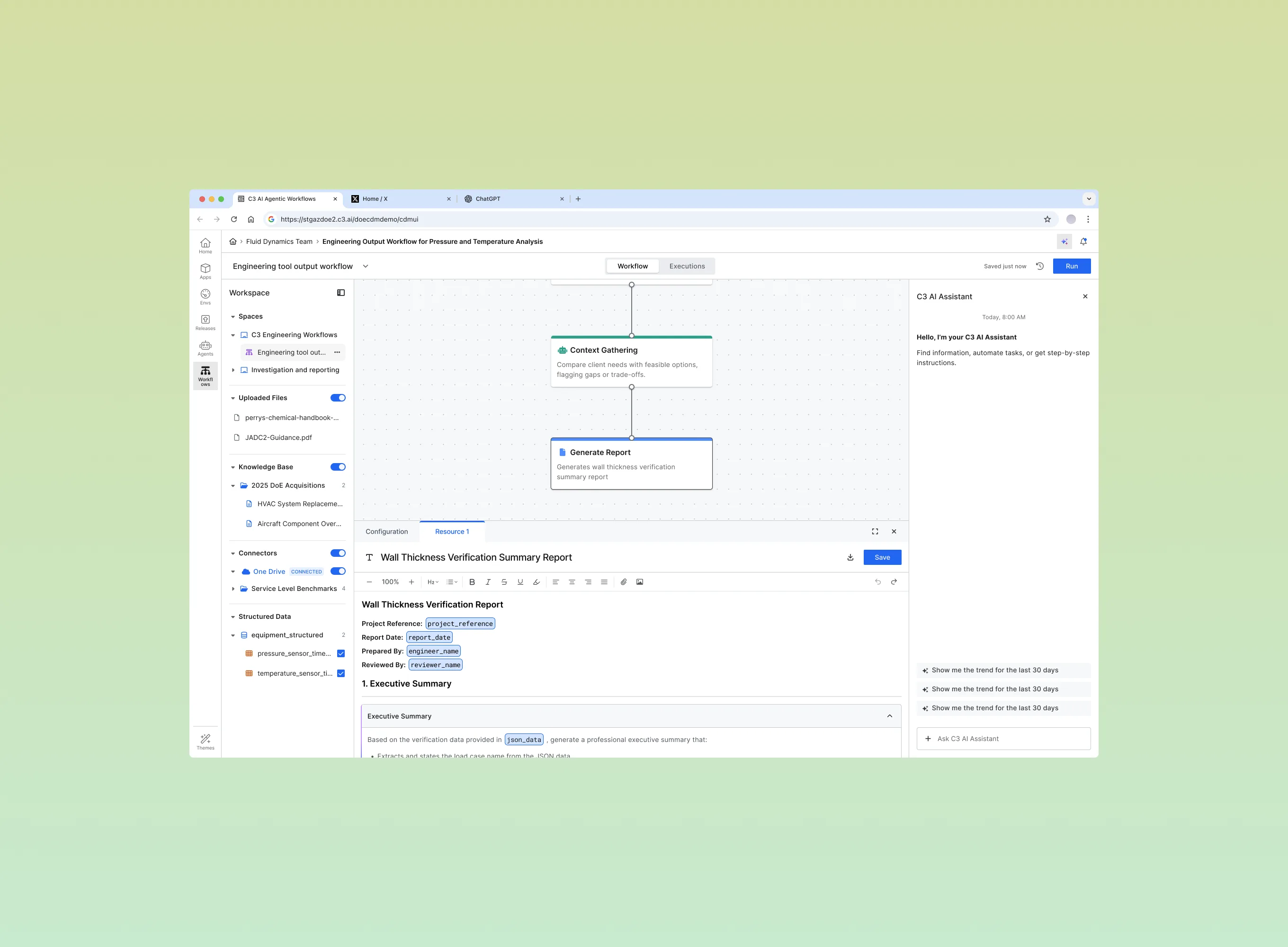Undo last edit
Viewport: 1288px width, 947px height.
877,582
